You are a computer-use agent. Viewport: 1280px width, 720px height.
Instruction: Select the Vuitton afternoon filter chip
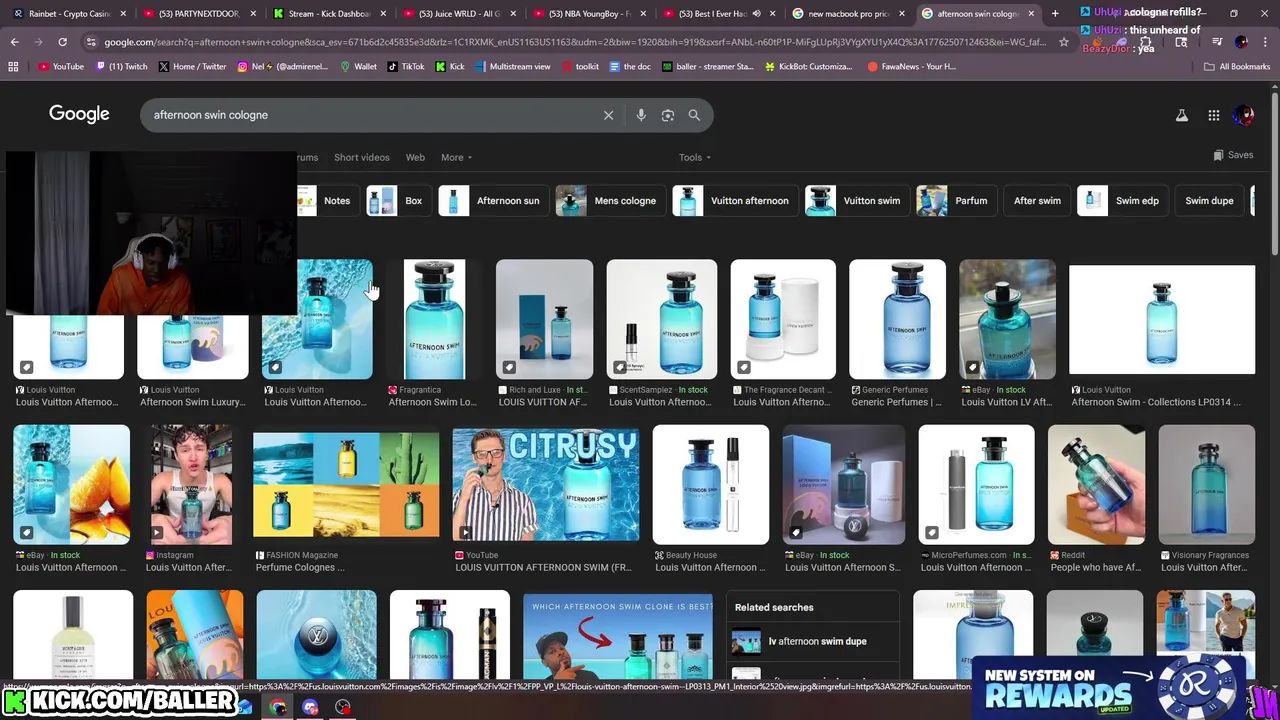[x=734, y=201]
